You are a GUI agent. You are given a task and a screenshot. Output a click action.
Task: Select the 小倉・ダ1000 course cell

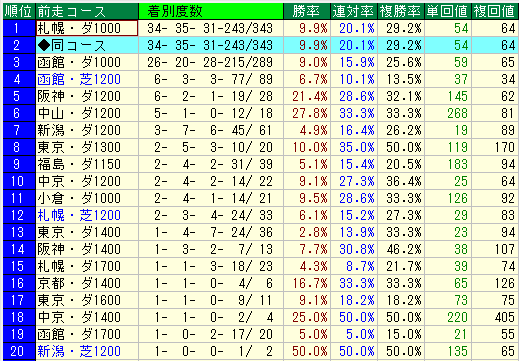click(x=87, y=198)
